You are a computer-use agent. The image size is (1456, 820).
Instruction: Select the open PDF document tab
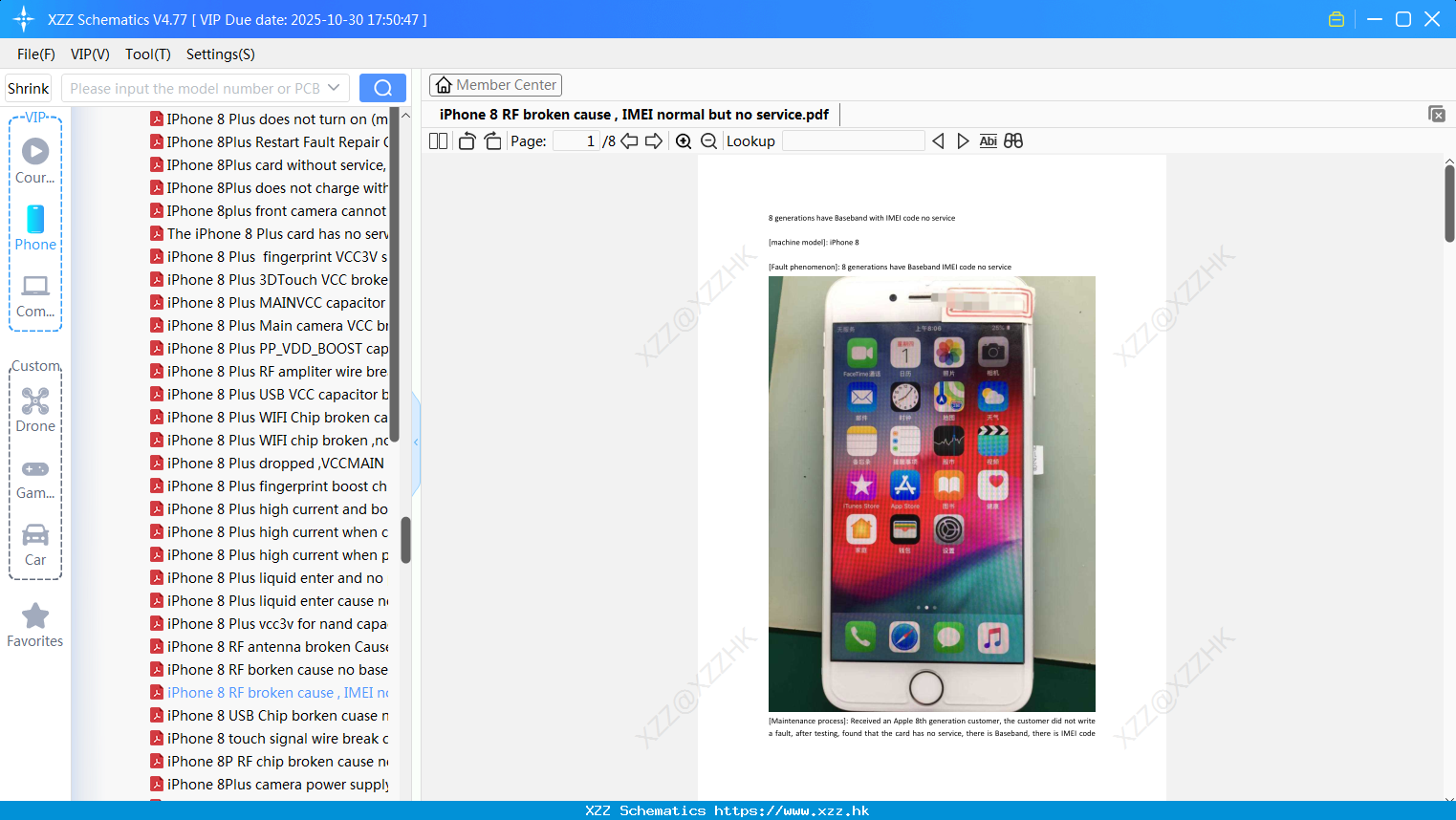[634, 115]
